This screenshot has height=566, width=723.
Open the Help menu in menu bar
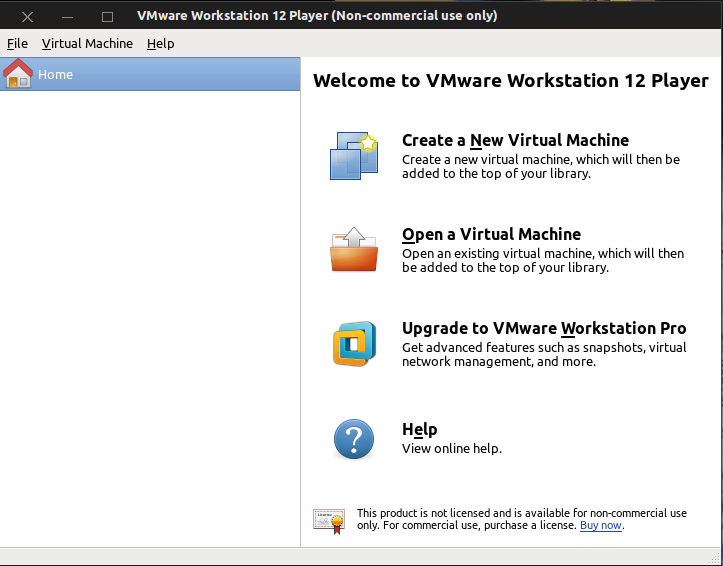pyautogui.click(x=160, y=43)
